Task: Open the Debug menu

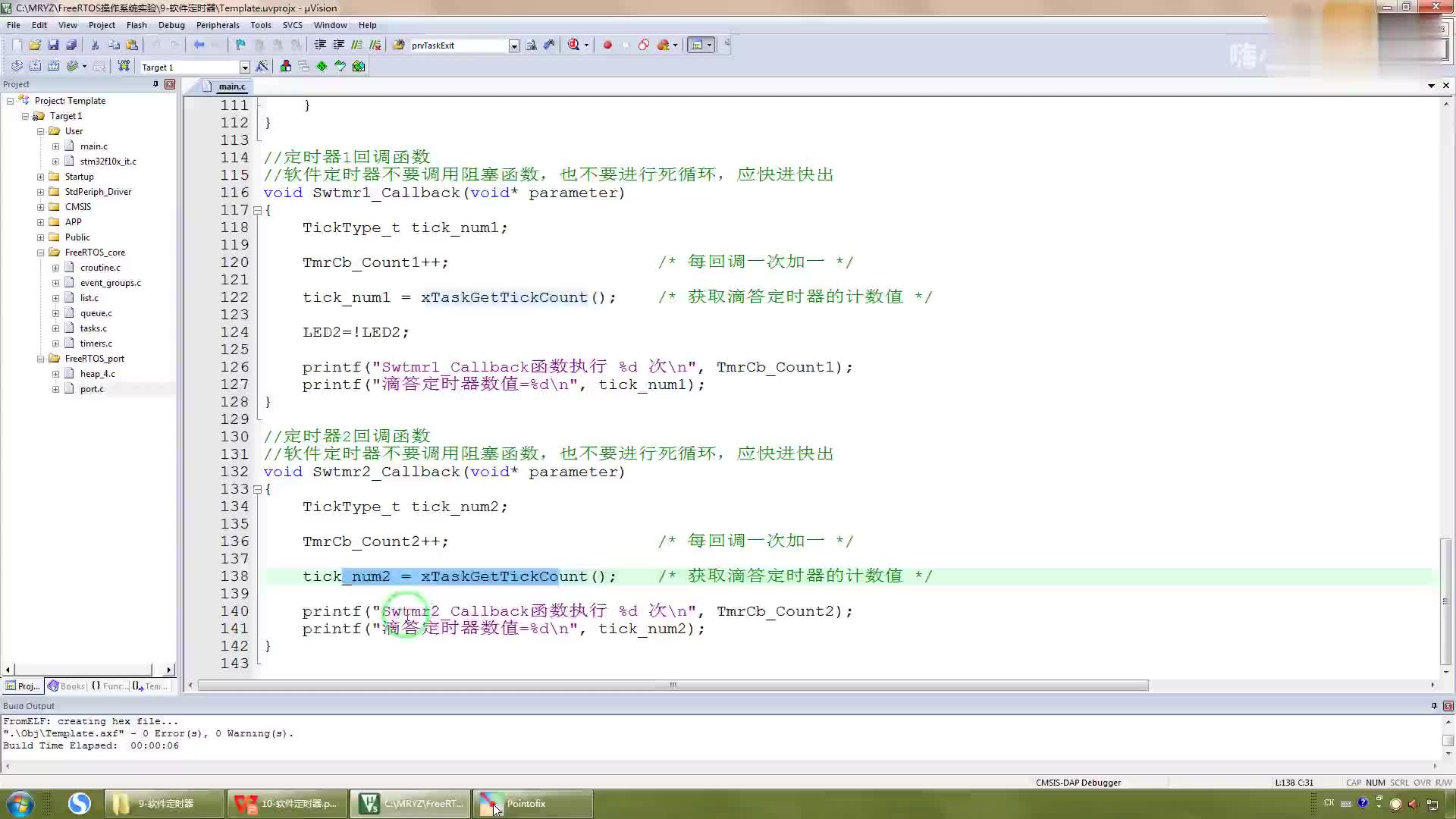Action: (171, 25)
